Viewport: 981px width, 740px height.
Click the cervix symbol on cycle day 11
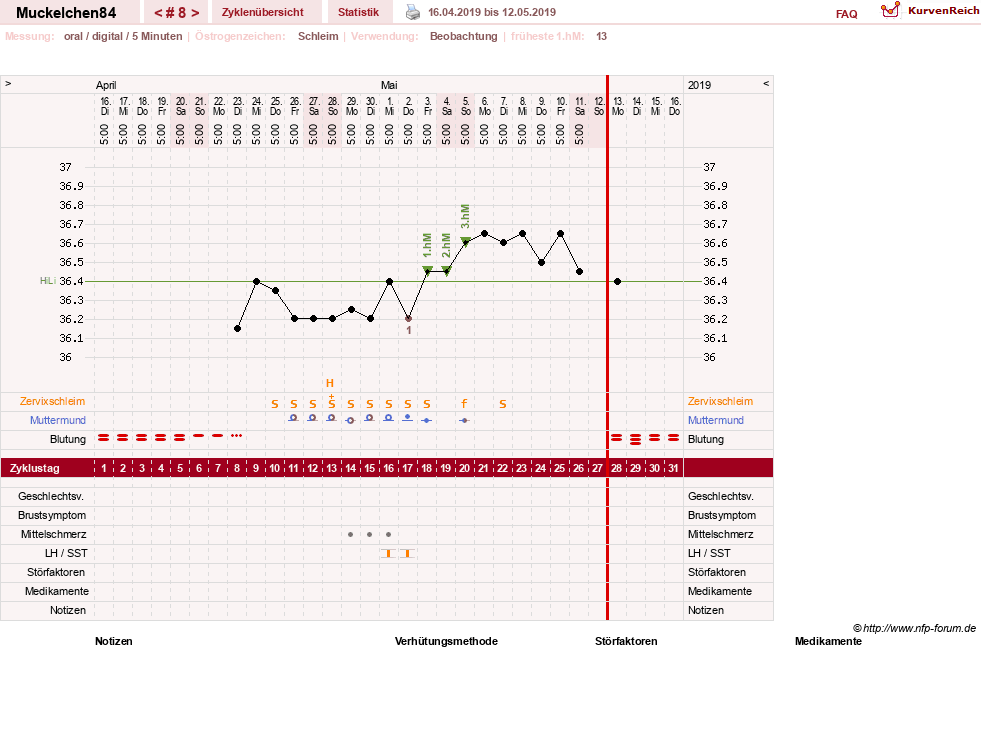click(x=293, y=418)
